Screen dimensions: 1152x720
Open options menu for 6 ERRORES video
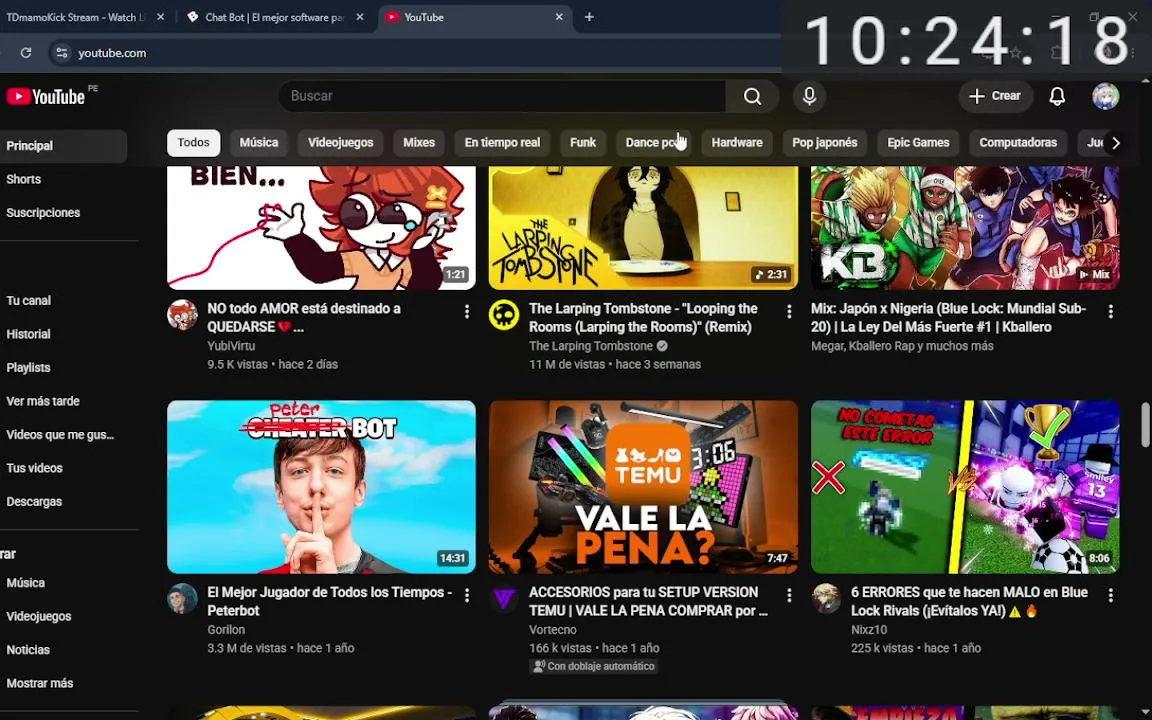1110,595
